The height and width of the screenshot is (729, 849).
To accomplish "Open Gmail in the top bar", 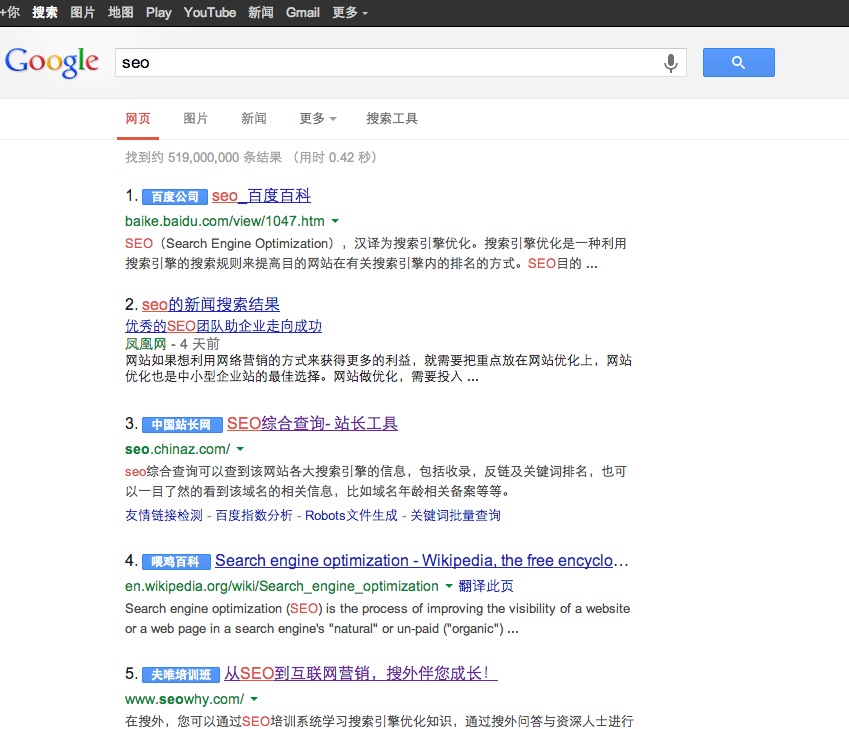I will tap(303, 12).
